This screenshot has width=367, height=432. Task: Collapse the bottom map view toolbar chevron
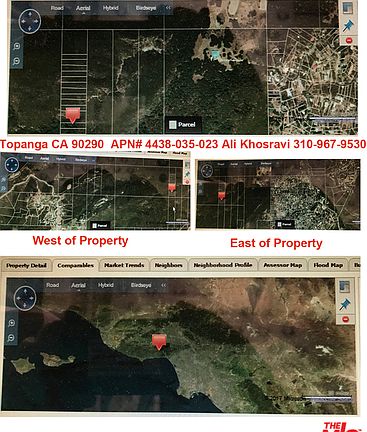click(x=163, y=285)
